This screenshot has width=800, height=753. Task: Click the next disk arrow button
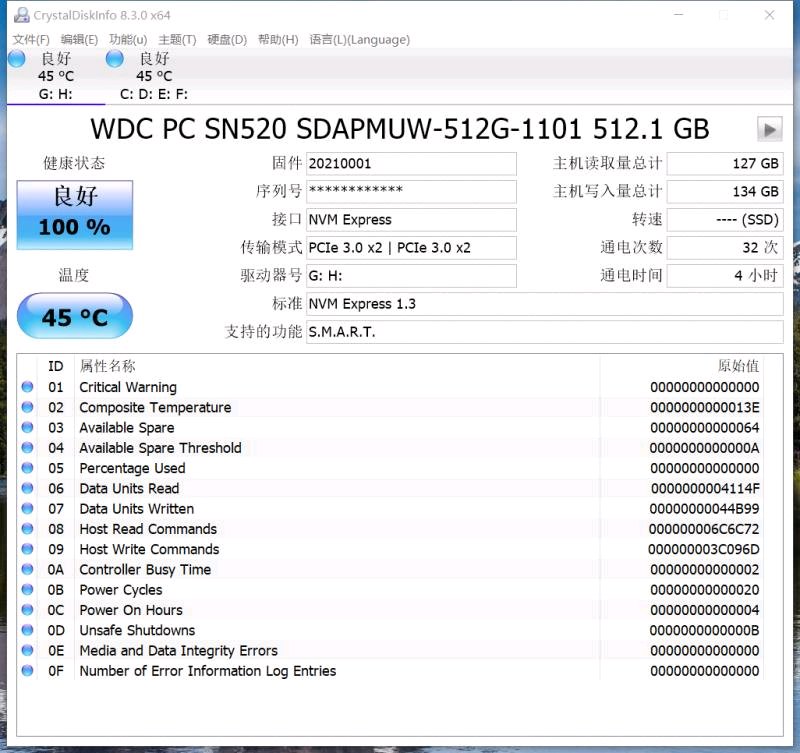[769, 129]
